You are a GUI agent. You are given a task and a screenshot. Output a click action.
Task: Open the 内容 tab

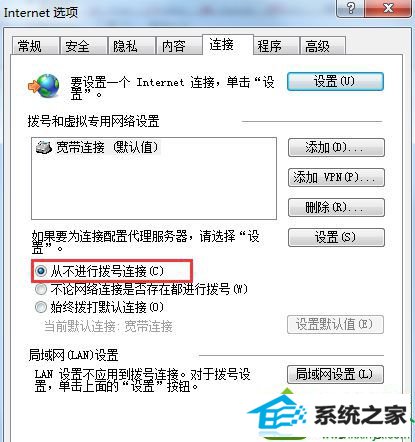coord(179,46)
